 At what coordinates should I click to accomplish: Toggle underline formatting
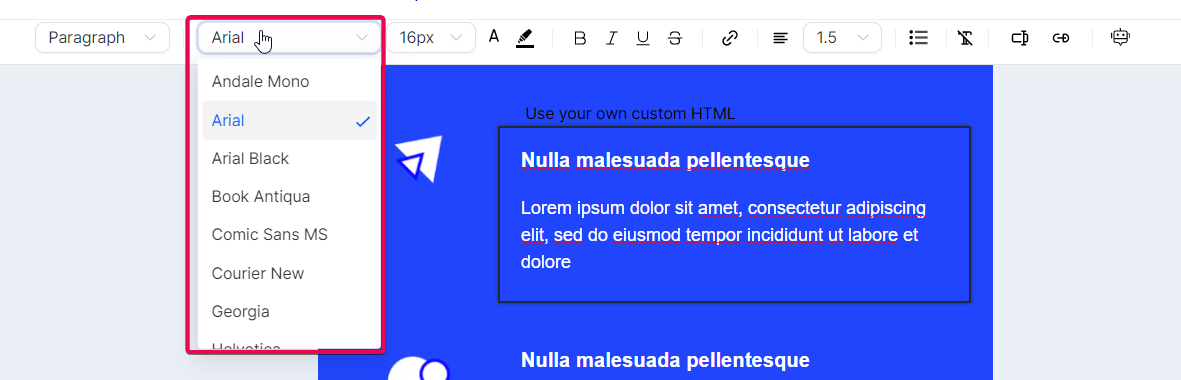[x=642, y=38]
